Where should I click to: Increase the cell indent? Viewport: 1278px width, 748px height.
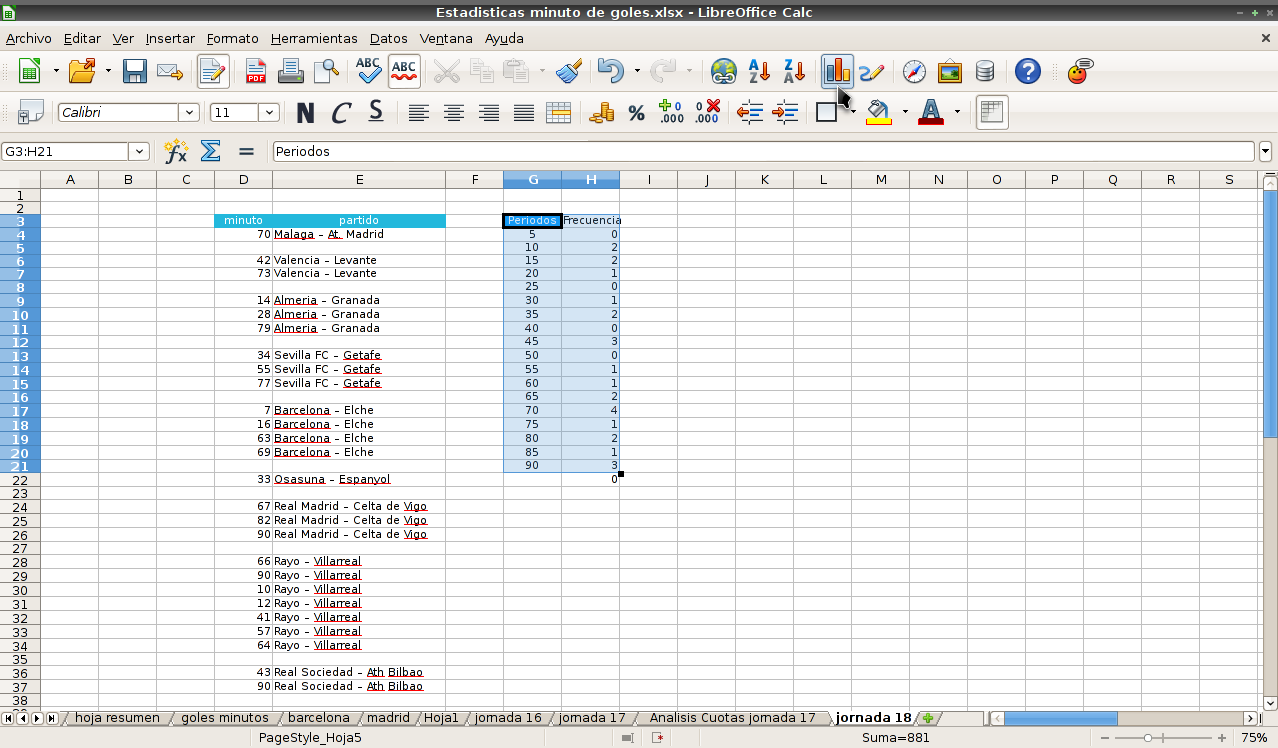point(785,113)
